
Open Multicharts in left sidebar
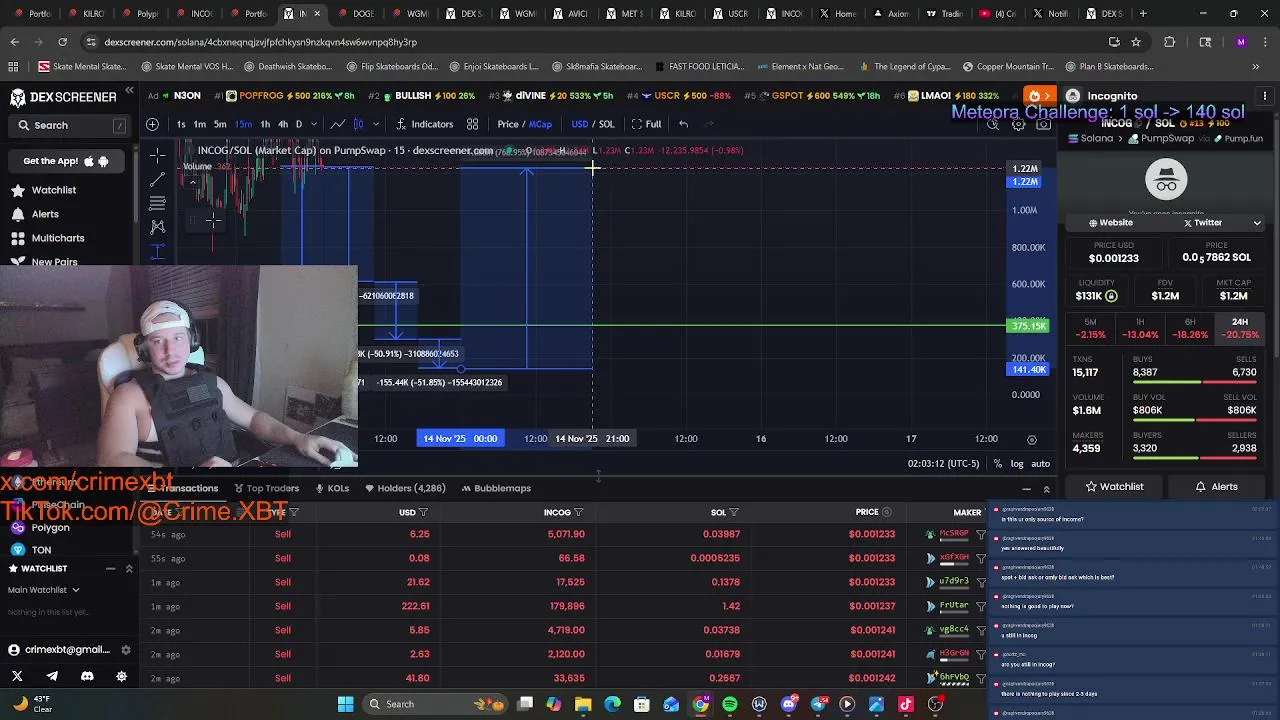(58, 238)
